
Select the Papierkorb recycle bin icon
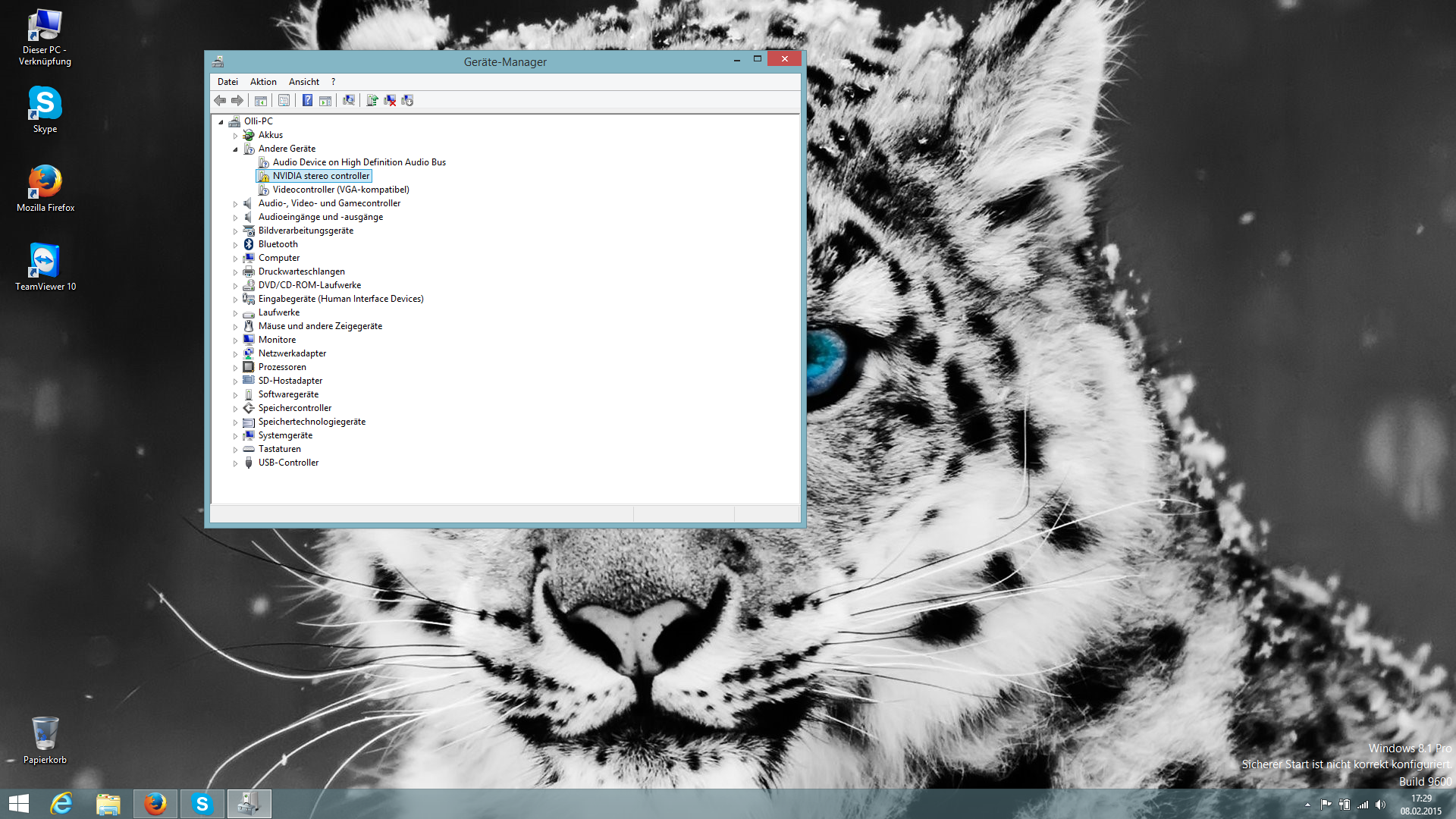(x=45, y=740)
